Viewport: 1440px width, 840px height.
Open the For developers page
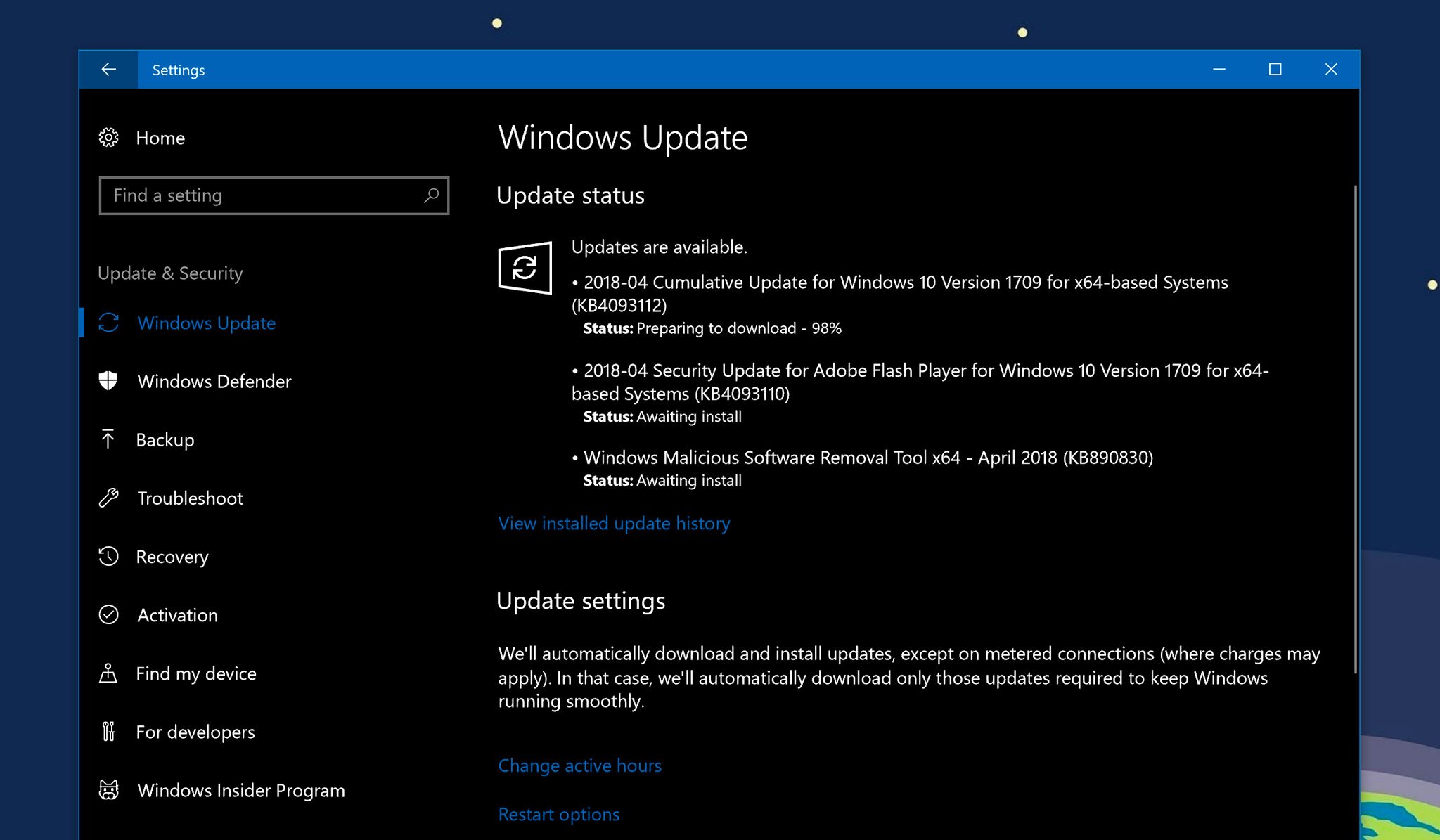195,732
